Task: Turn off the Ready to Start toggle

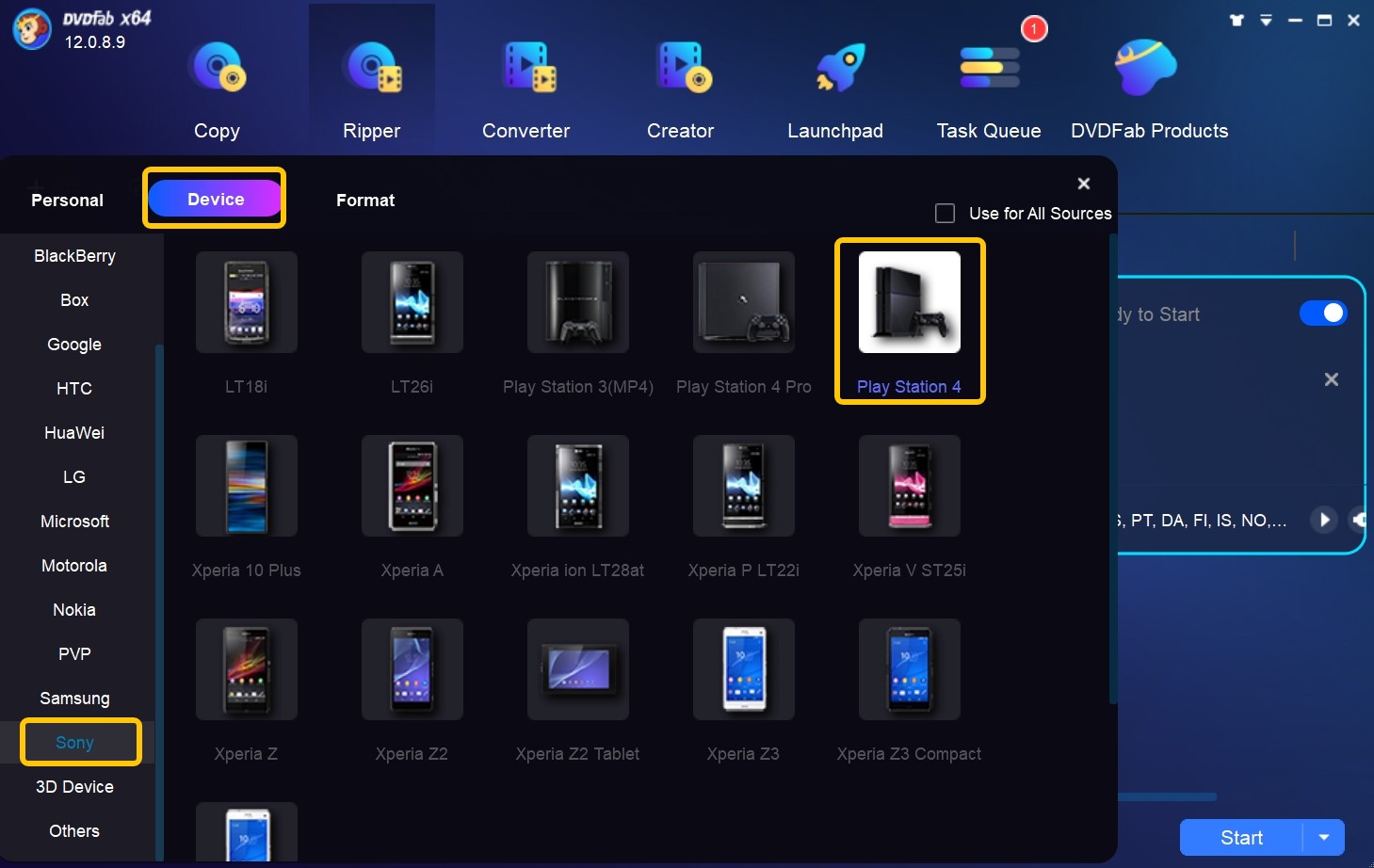Action: (x=1323, y=313)
